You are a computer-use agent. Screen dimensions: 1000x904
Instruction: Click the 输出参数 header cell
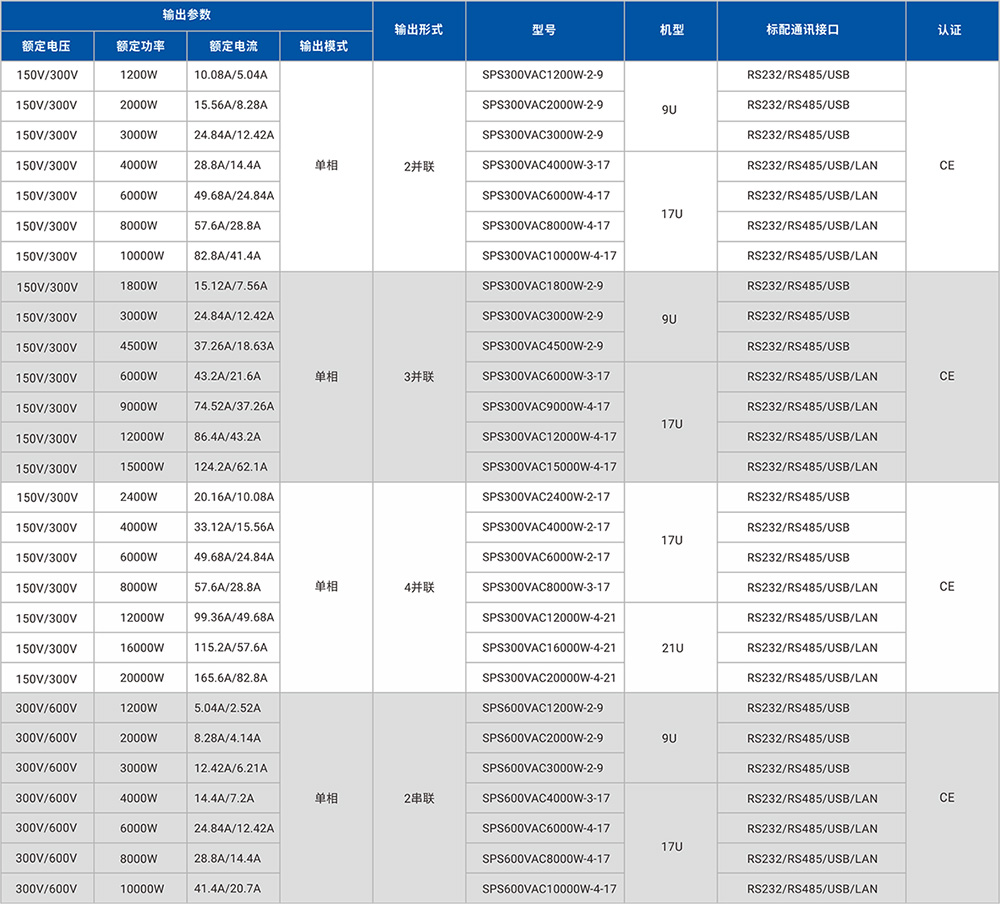[x=186, y=15]
